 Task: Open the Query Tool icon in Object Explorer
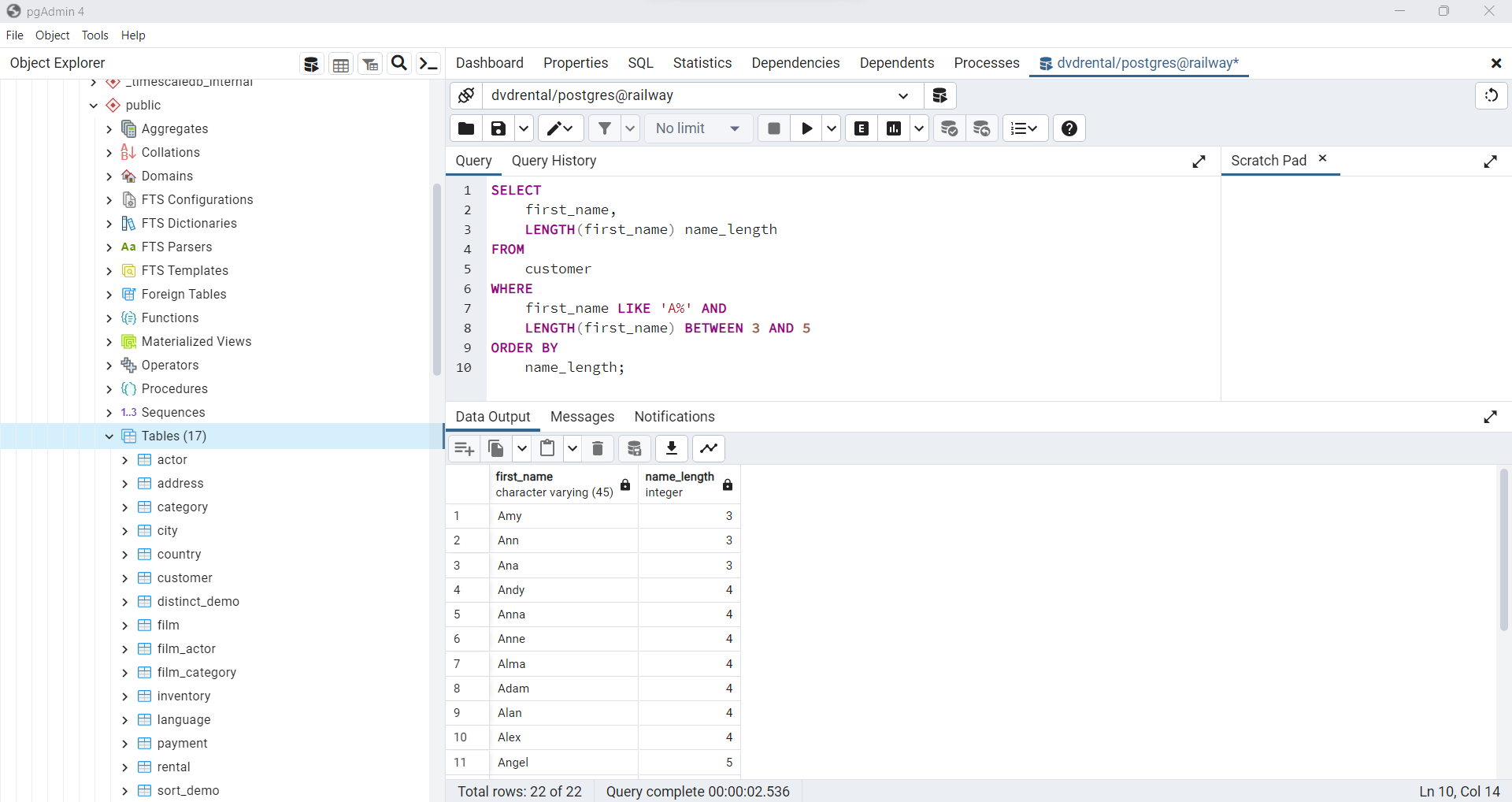tap(312, 64)
